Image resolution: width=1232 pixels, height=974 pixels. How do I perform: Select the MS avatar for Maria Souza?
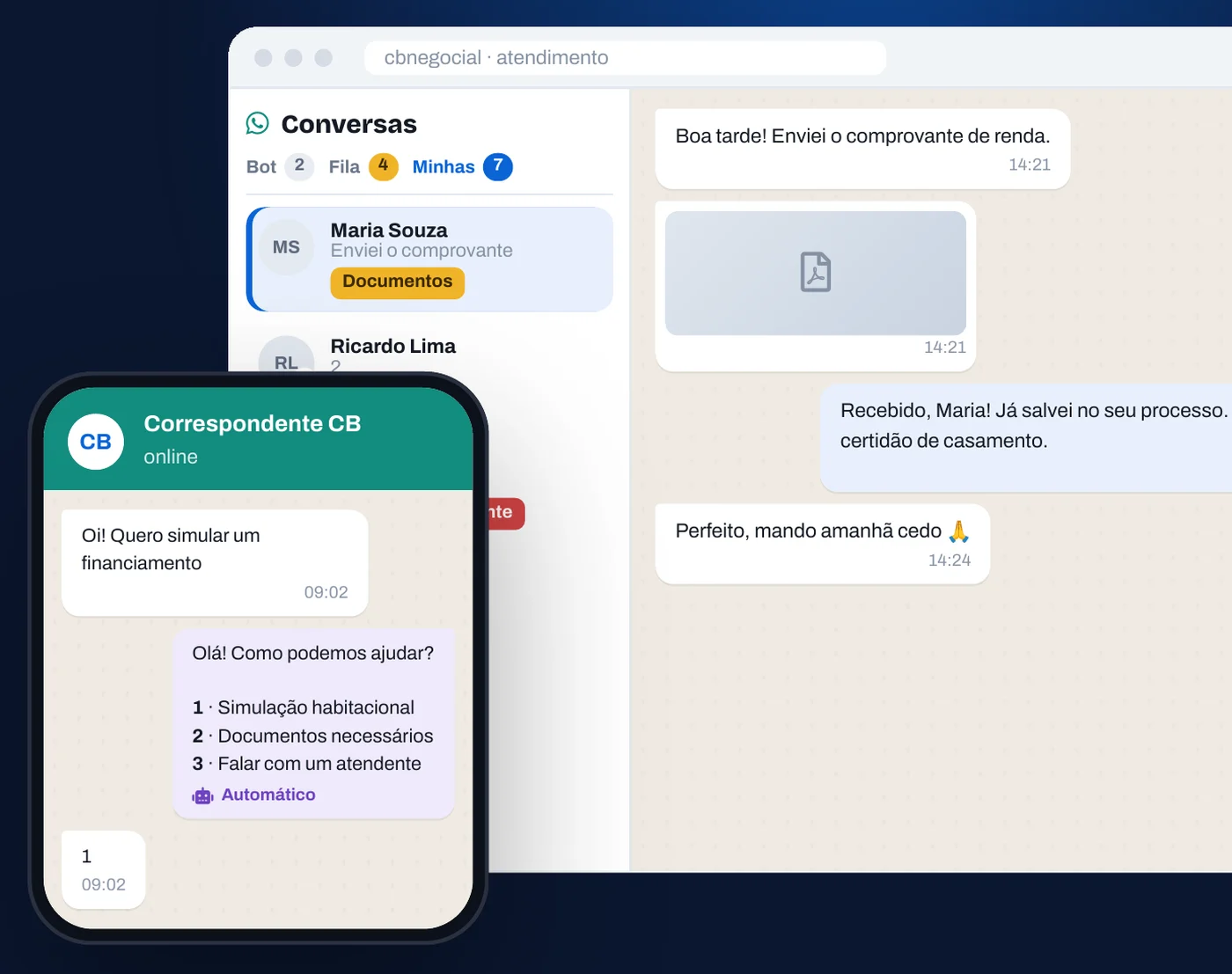coord(286,247)
